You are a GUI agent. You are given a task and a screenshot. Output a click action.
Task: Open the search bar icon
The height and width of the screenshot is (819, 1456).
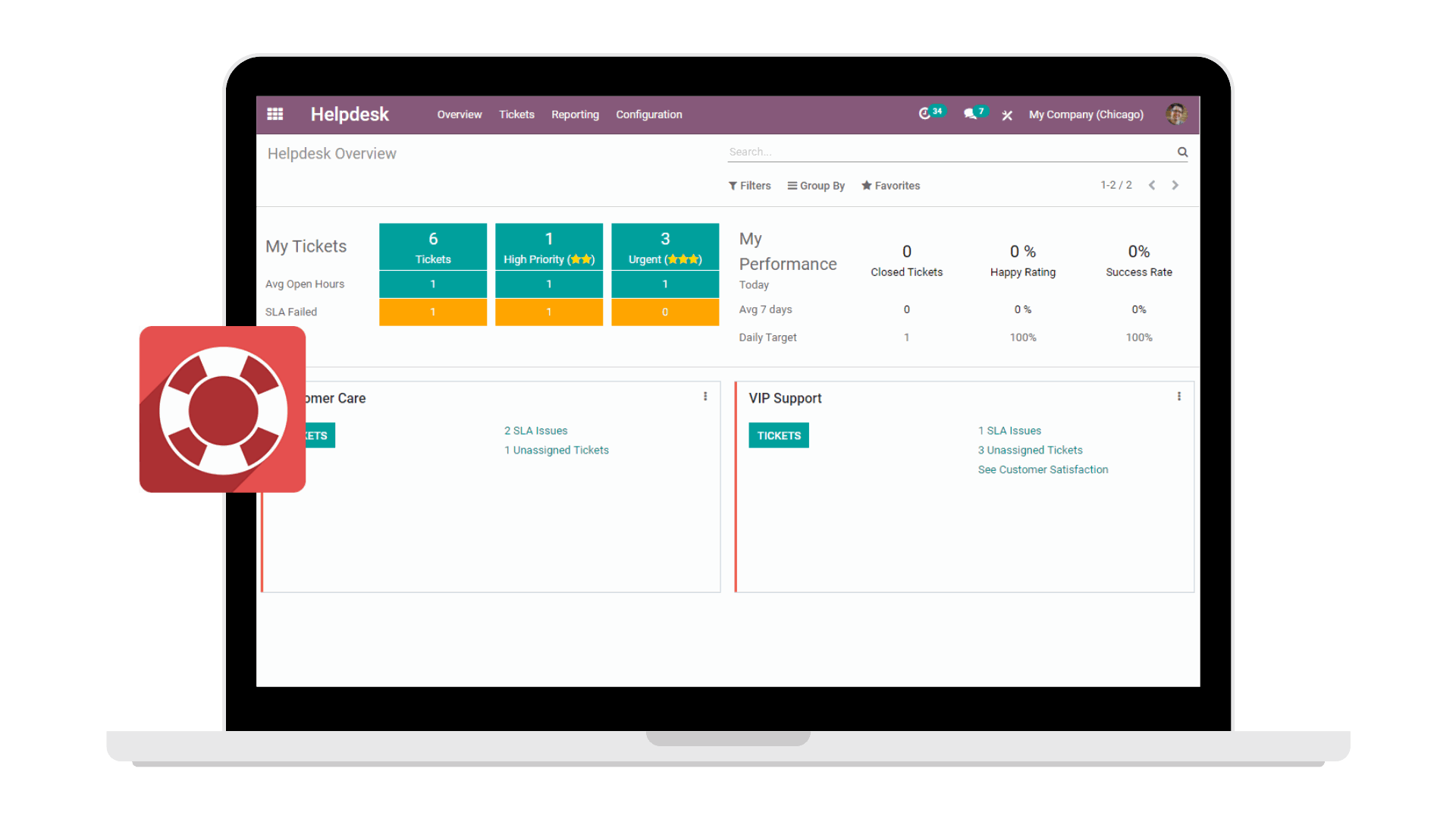[x=1182, y=152]
